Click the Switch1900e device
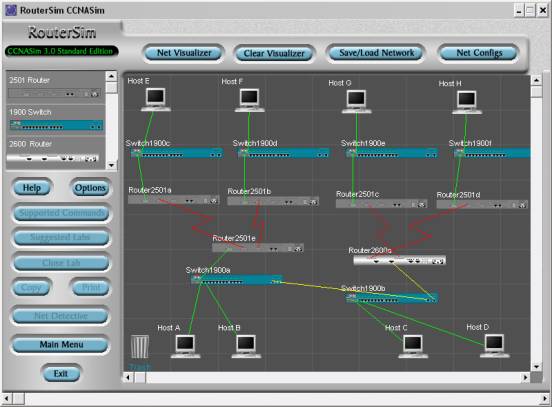 [x=392, y=153]
